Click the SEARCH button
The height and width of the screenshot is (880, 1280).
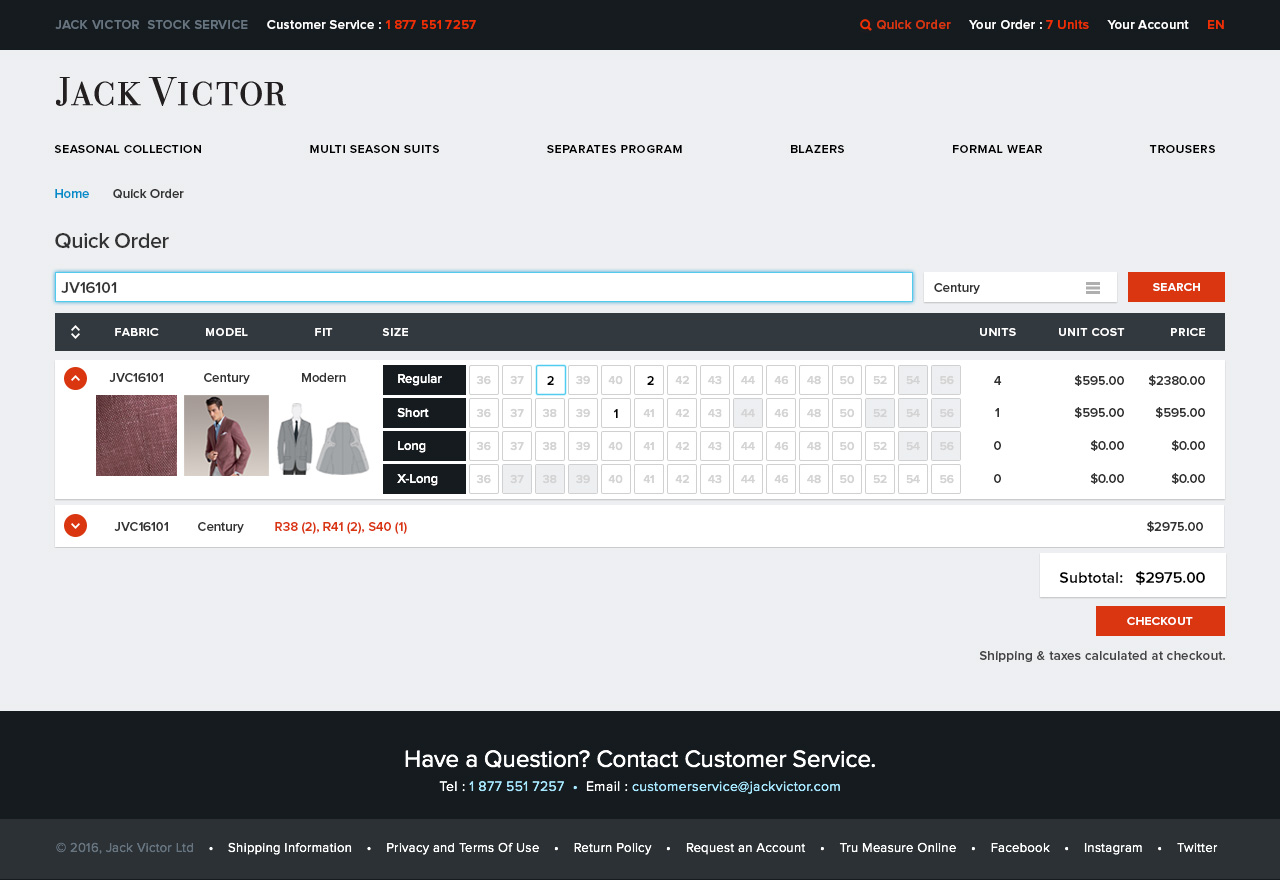coord(1176,287)
